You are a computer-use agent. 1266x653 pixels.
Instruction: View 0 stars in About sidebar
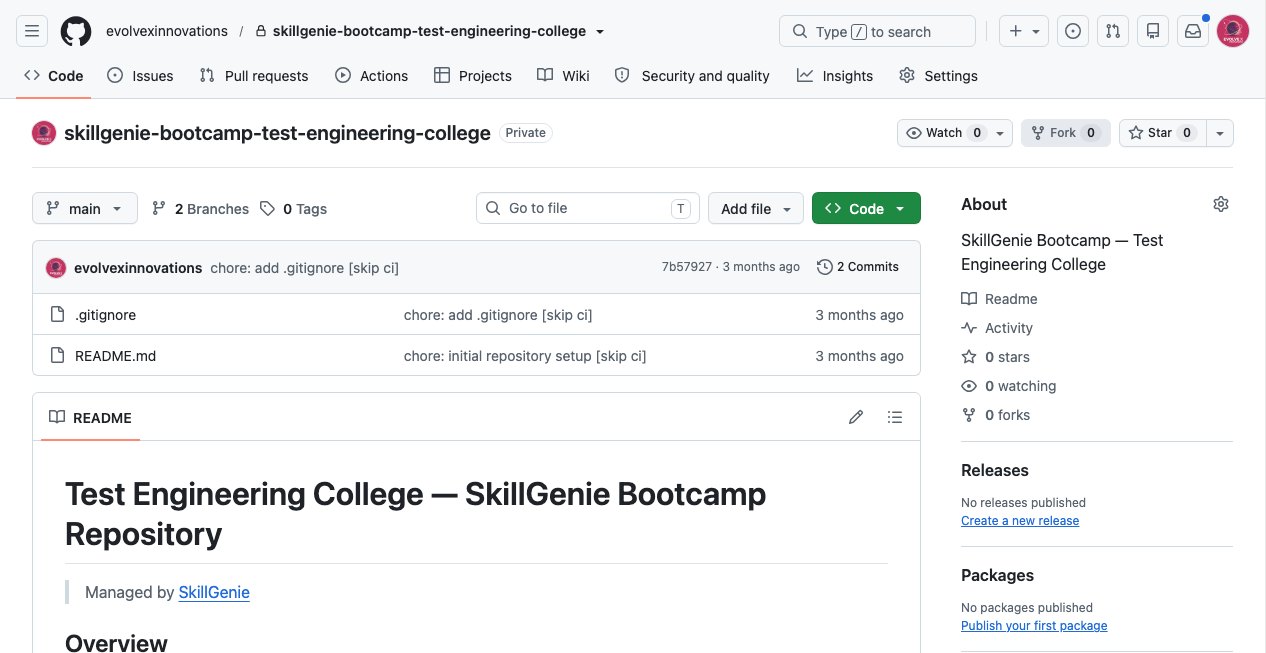pyautogui.click(x=996, y=357)
